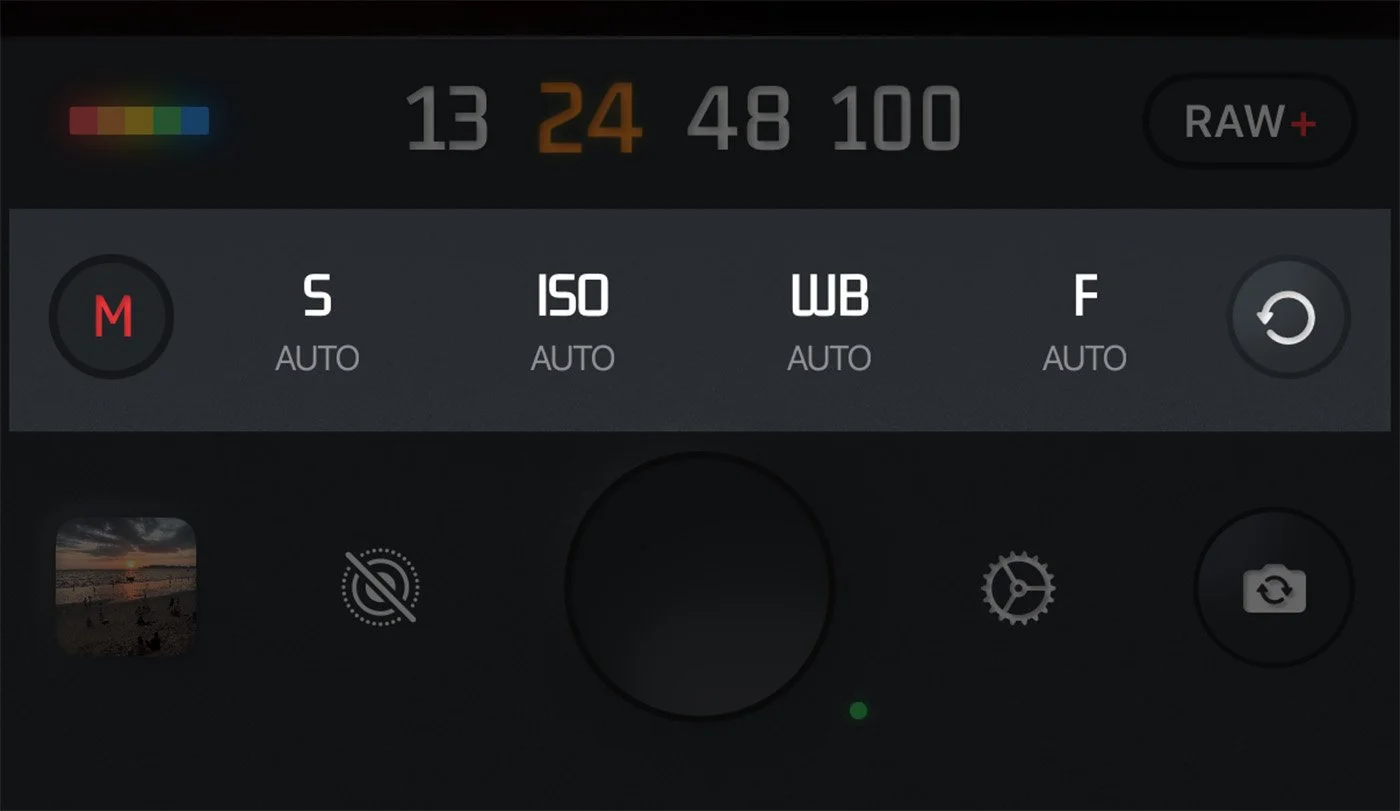Open the rainbow color filter strip
This screenshot has height=811, width=1400.
pos(139,121)
